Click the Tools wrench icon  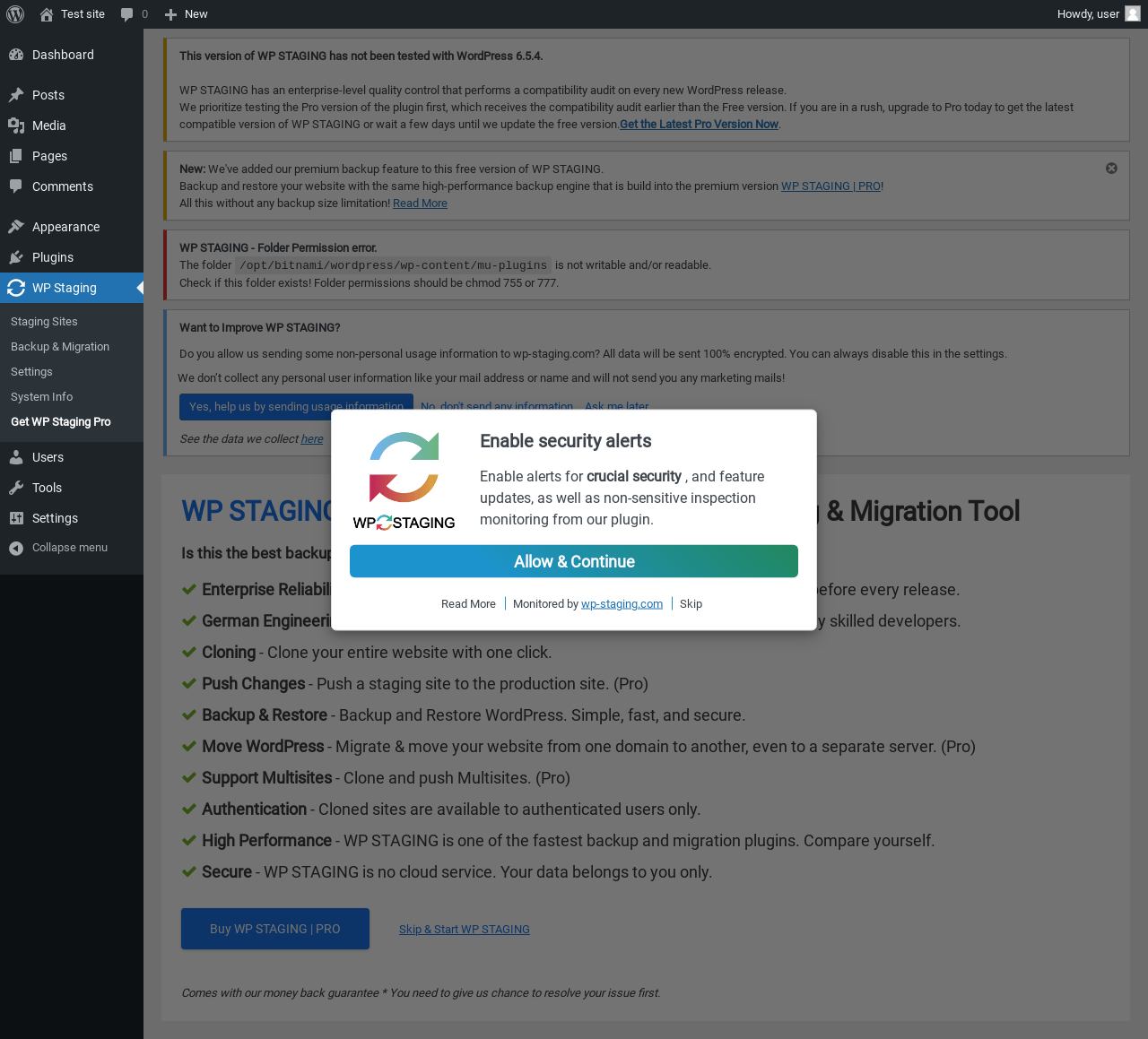(x=16, y=488)
